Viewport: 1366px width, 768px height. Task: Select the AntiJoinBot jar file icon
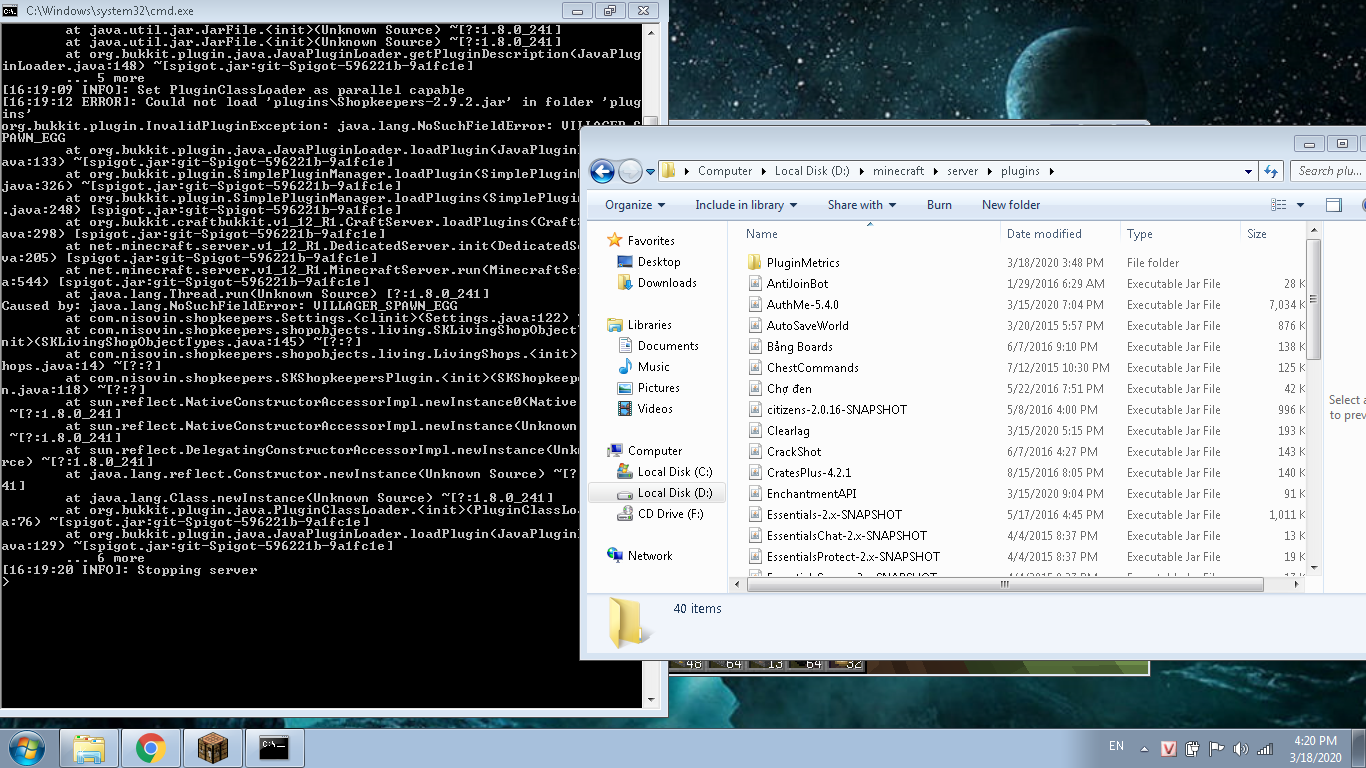pyautogui.click(x=756, y=284)
